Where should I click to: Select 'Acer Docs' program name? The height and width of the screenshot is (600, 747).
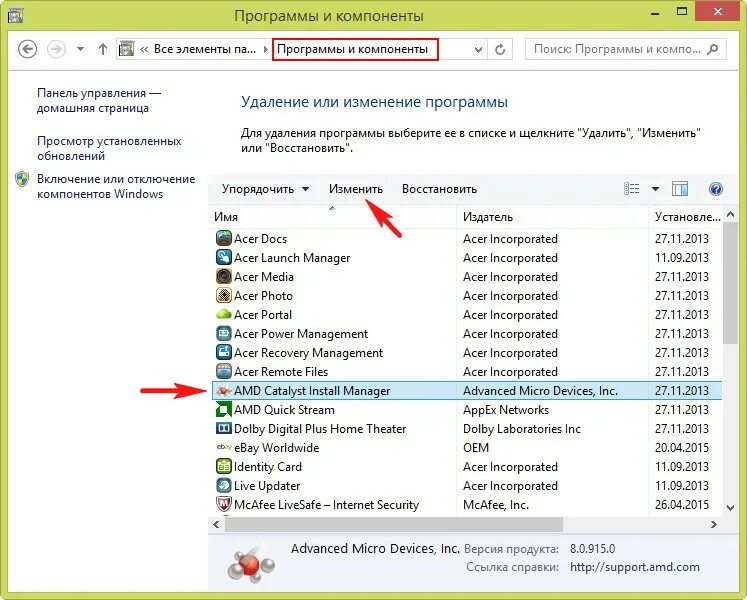tap(261, 239)
